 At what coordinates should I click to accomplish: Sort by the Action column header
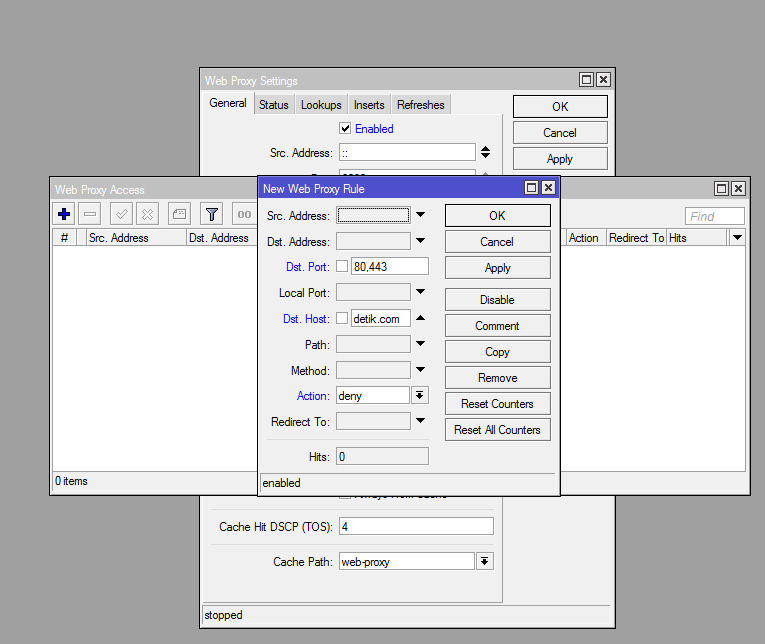(x=584, y=238)
